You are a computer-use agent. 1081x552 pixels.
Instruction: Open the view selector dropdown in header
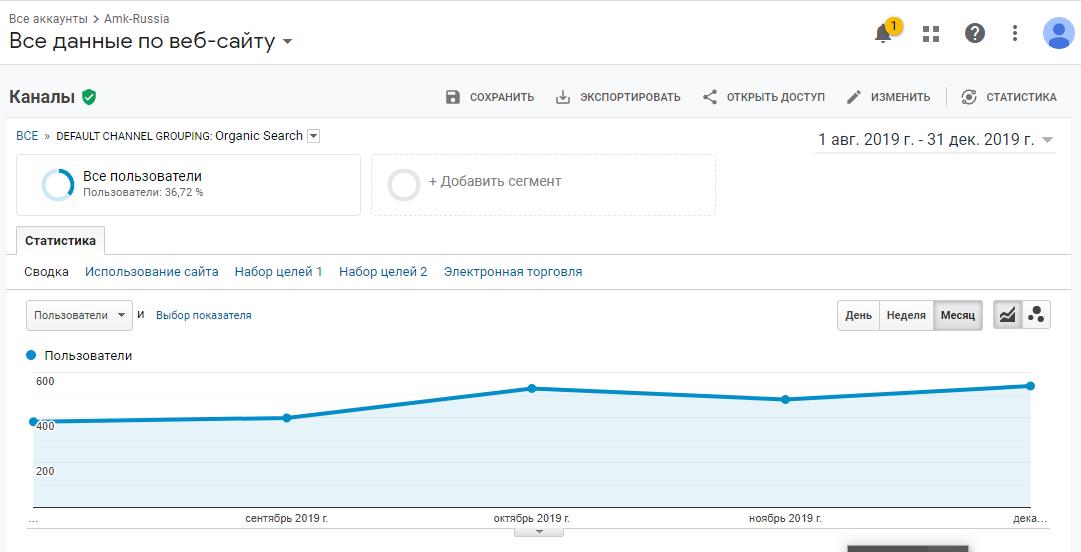click(288, 42)
